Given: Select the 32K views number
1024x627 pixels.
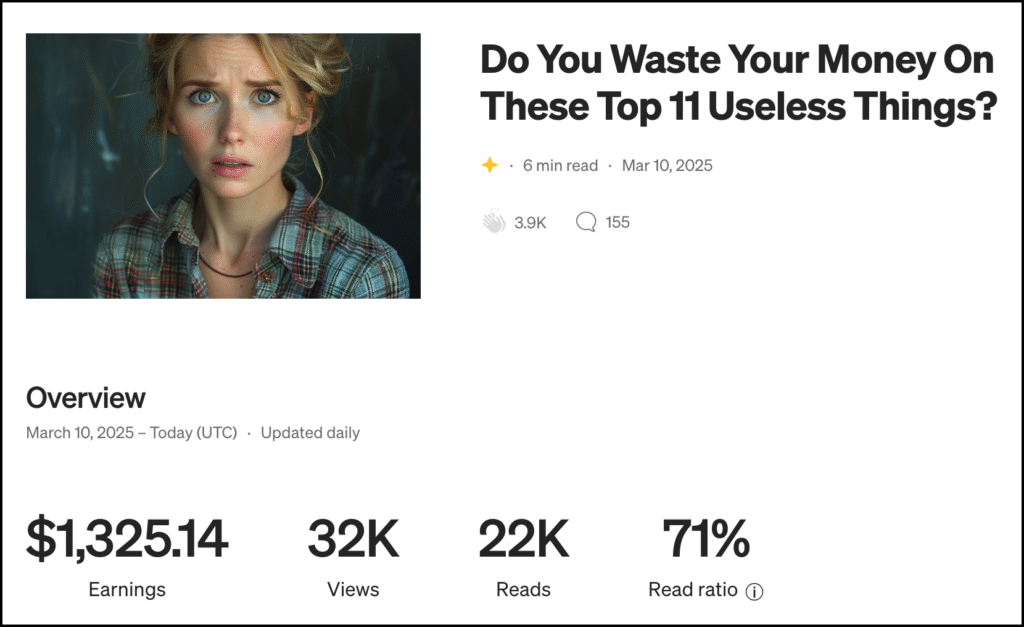Looking at the screenshot, I should click(x=353, y=540).
